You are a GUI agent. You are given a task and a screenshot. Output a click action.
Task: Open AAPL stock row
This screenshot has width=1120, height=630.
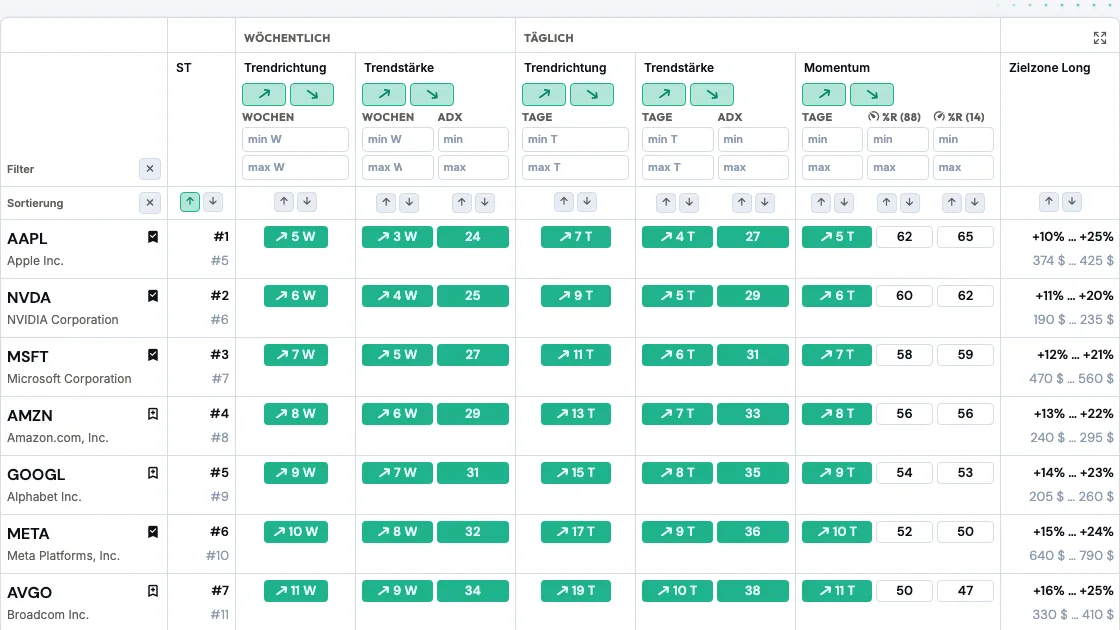[x=560, y=249]
